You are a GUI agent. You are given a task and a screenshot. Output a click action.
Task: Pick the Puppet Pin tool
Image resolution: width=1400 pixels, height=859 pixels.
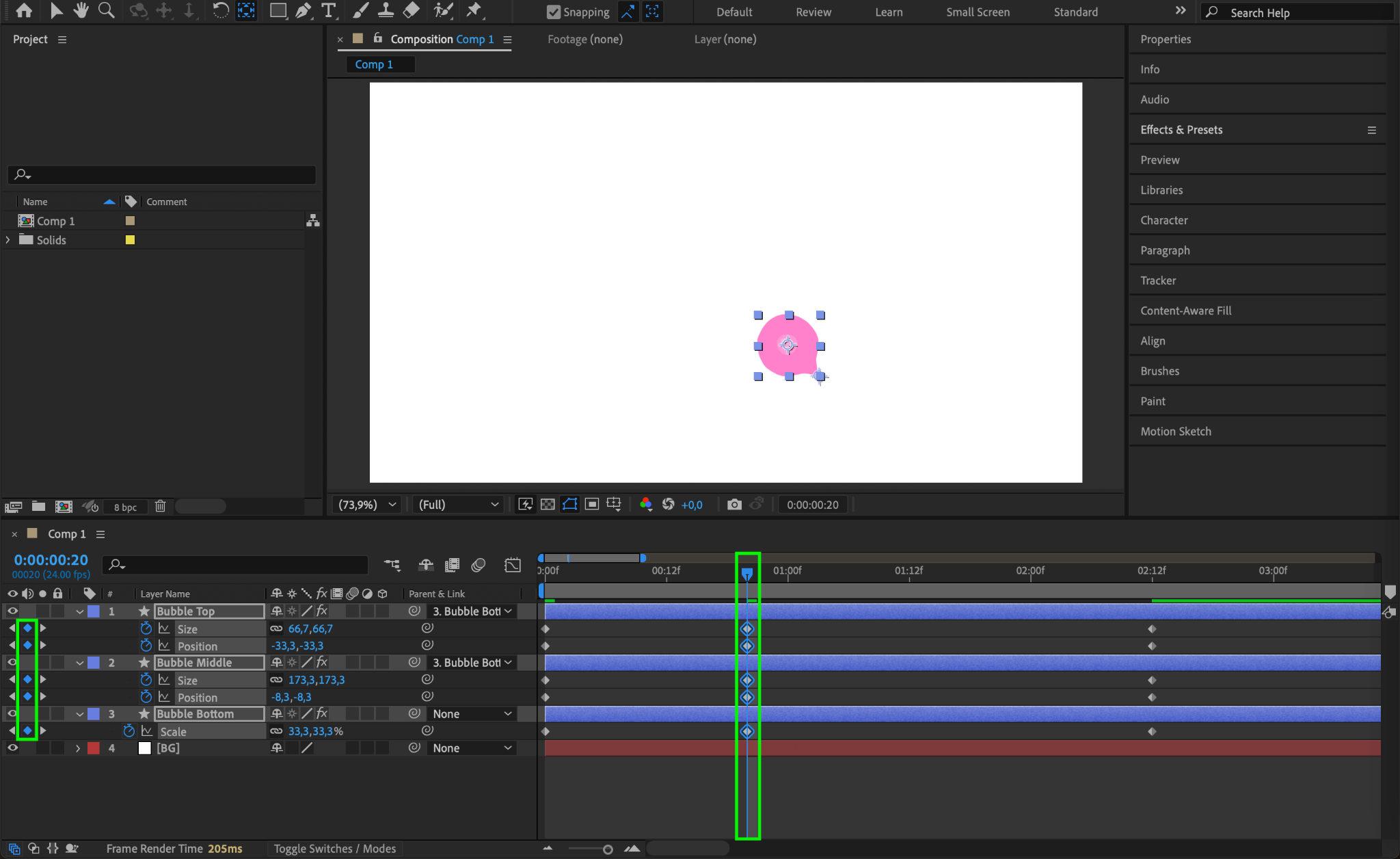tap(473, 10)
